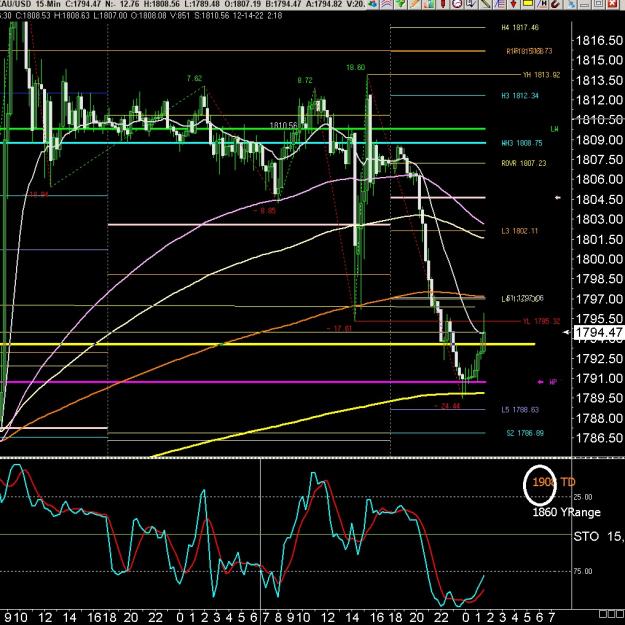The width and height of the screenshot is (625, 625).
Task: Open the red wavy bands indicator icon
Action: click(387, 4)
